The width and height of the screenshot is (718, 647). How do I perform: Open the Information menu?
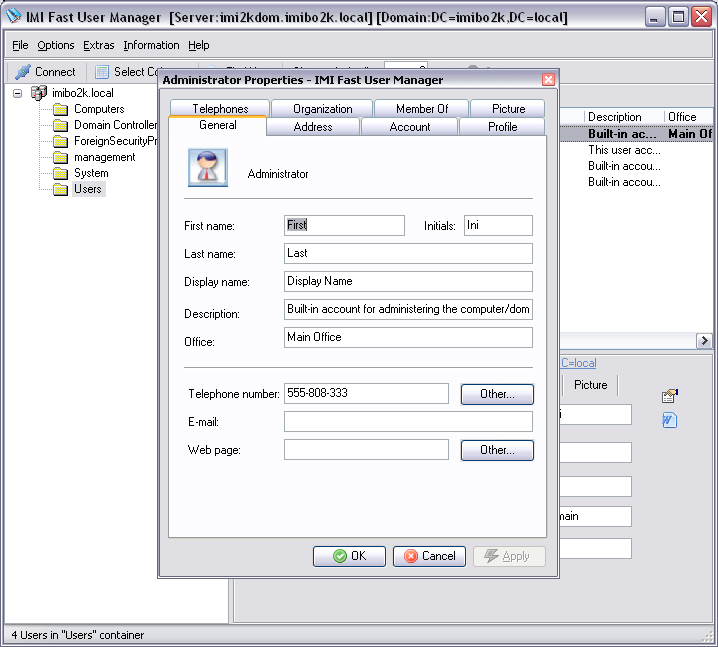151,45
